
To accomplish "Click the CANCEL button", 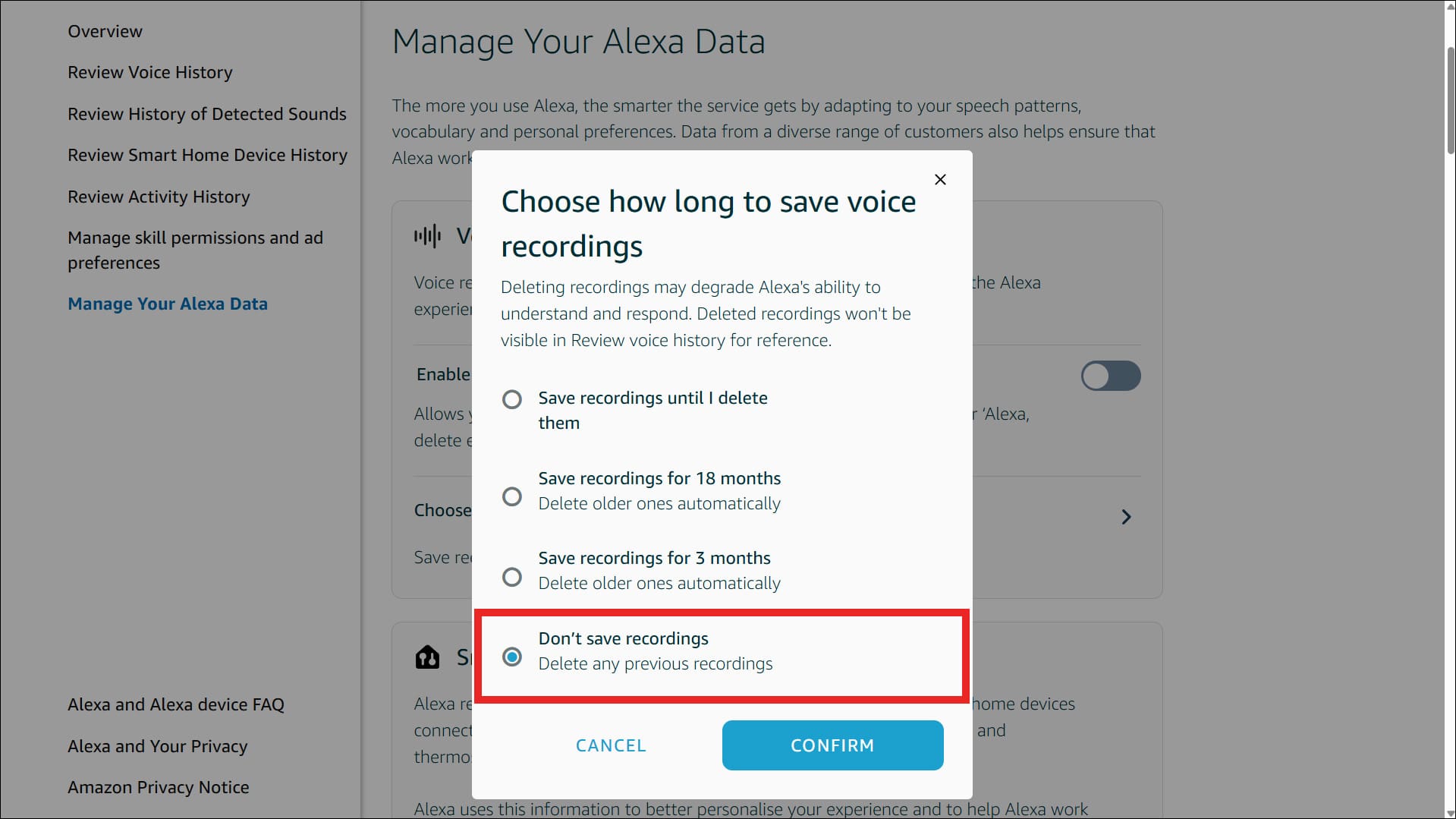I will (611, 745).
